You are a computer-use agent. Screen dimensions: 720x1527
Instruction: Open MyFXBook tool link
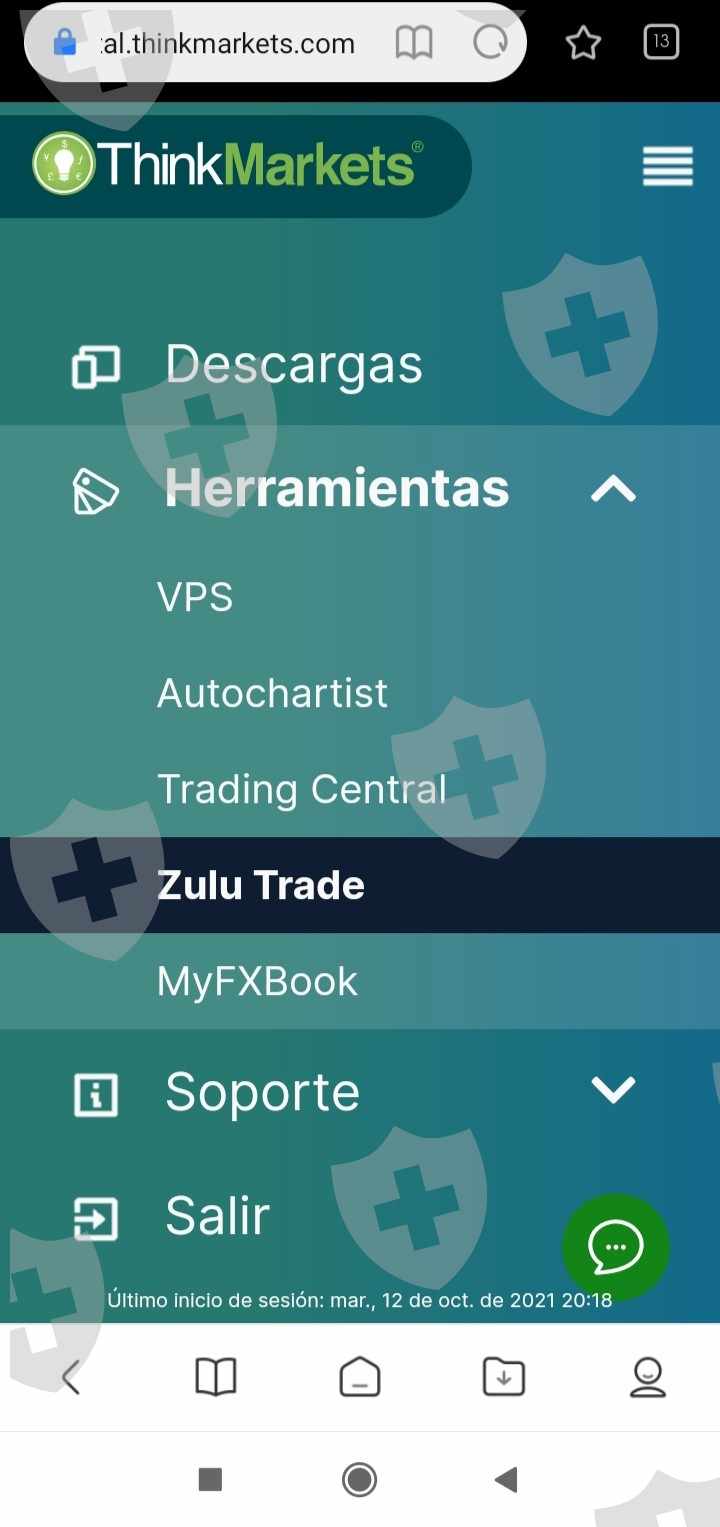(360, 981)
